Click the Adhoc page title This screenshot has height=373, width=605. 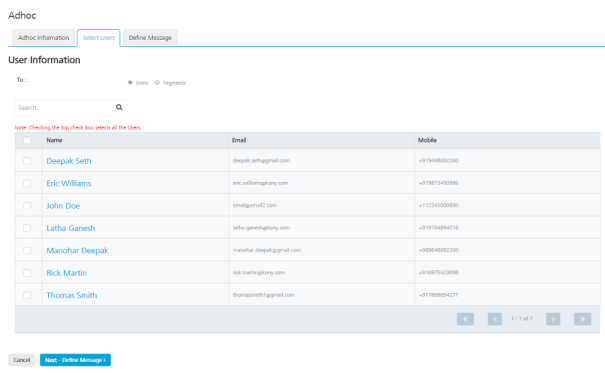pos(22,15)
